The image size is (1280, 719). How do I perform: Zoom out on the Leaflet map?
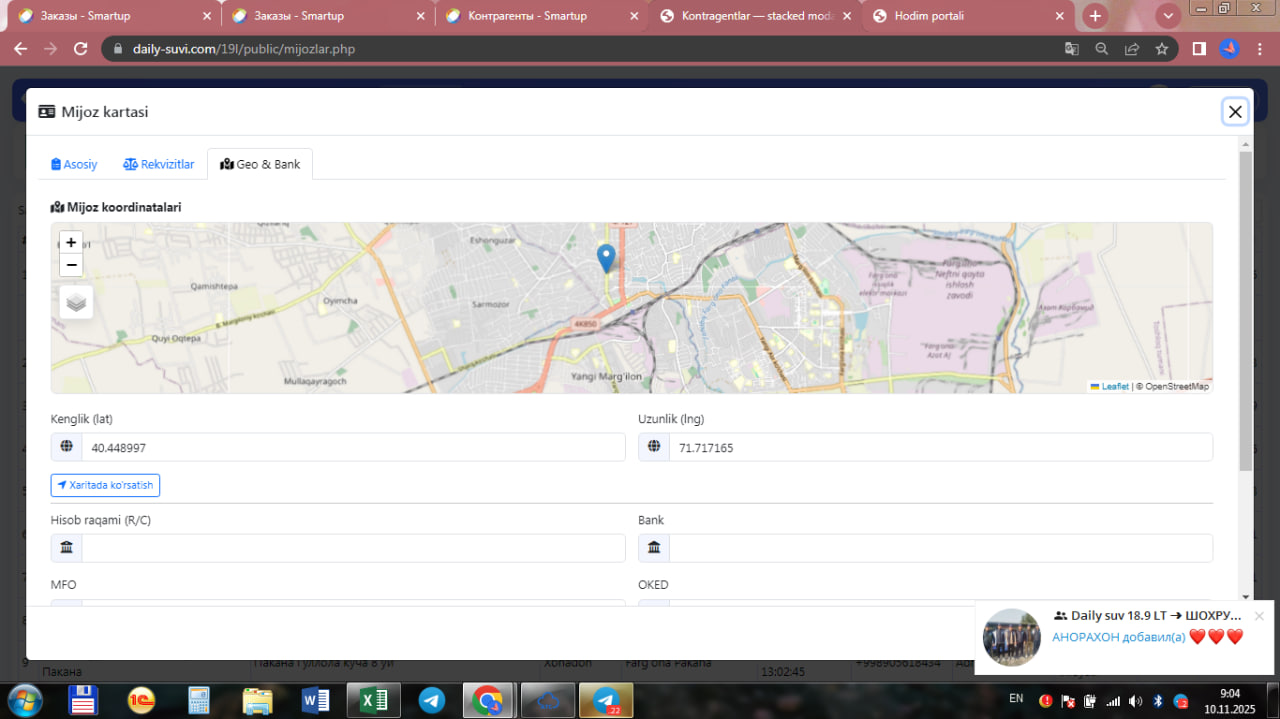pyautogui.click(x=71, y=265)
